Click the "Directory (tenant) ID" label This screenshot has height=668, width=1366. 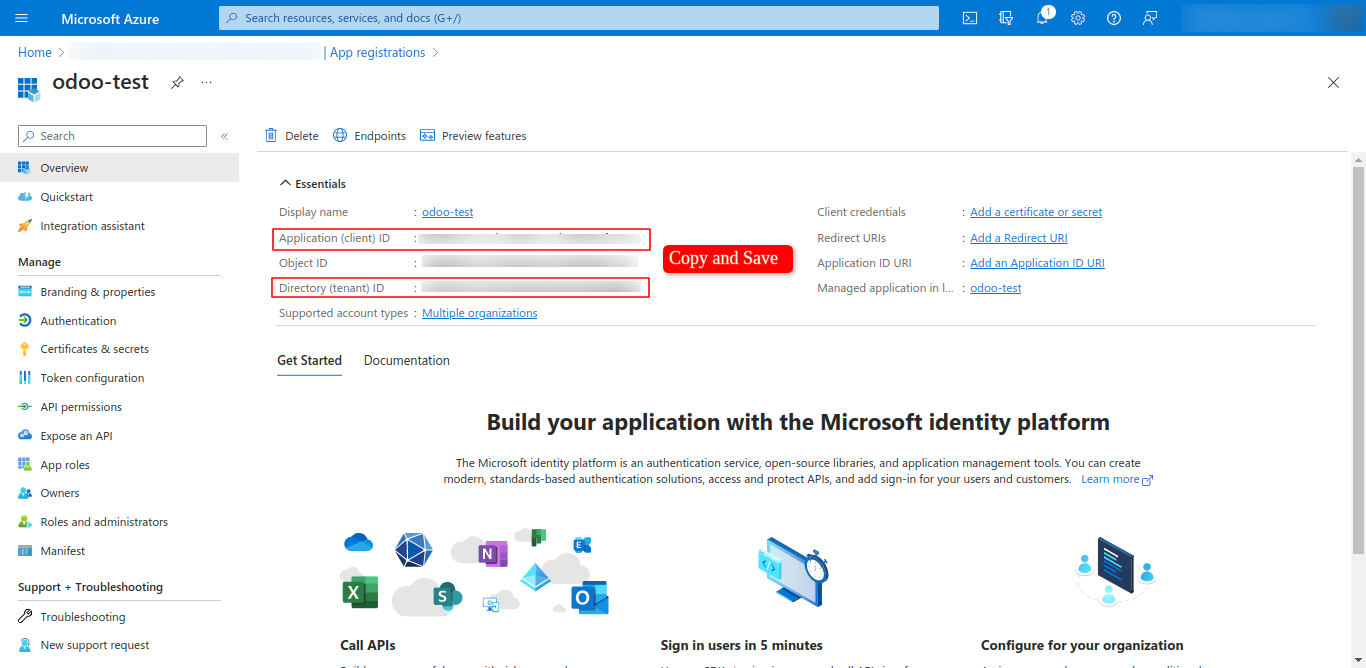[x=331, y=288]
